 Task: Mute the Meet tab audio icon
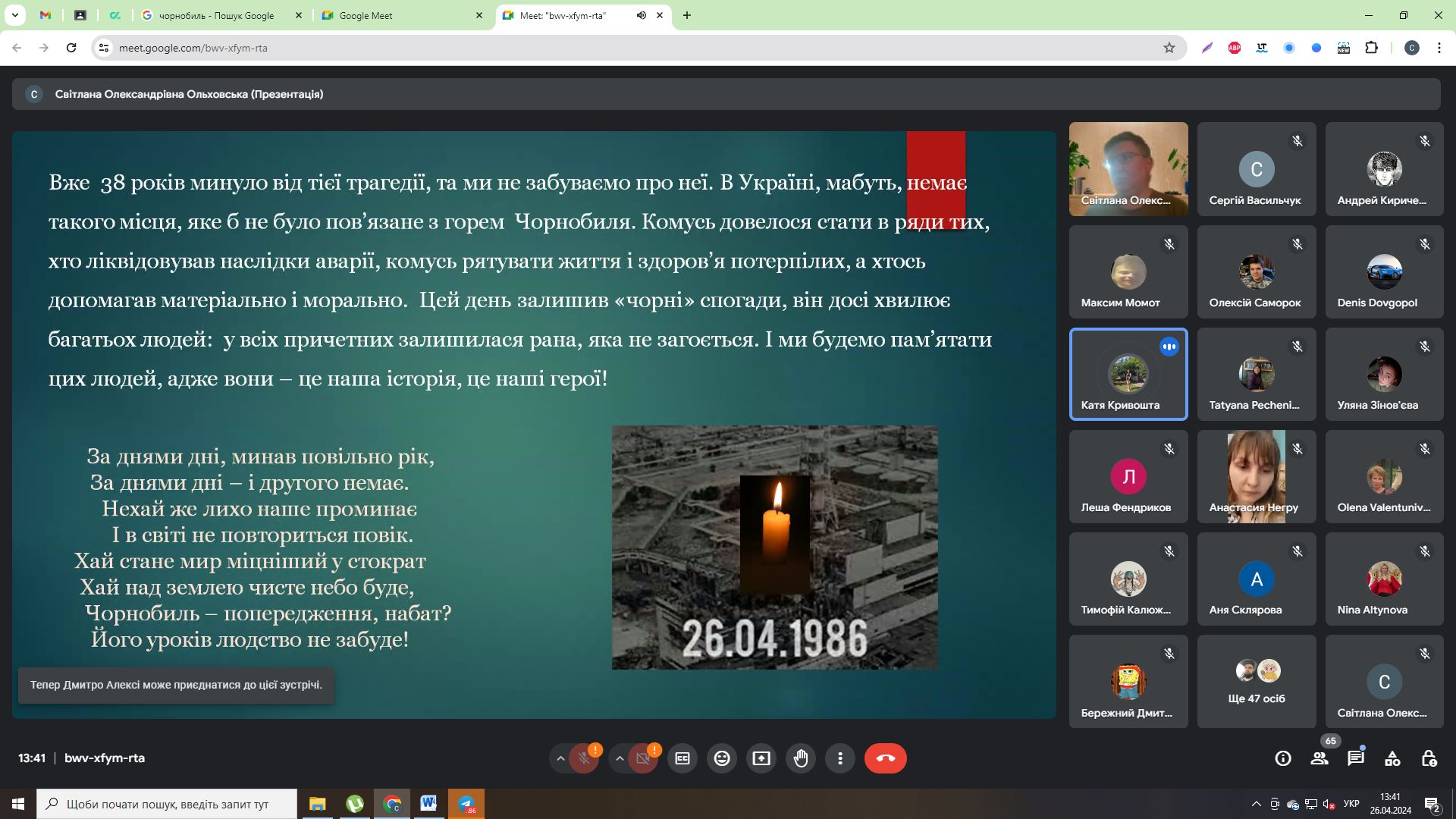click(641, 15)
